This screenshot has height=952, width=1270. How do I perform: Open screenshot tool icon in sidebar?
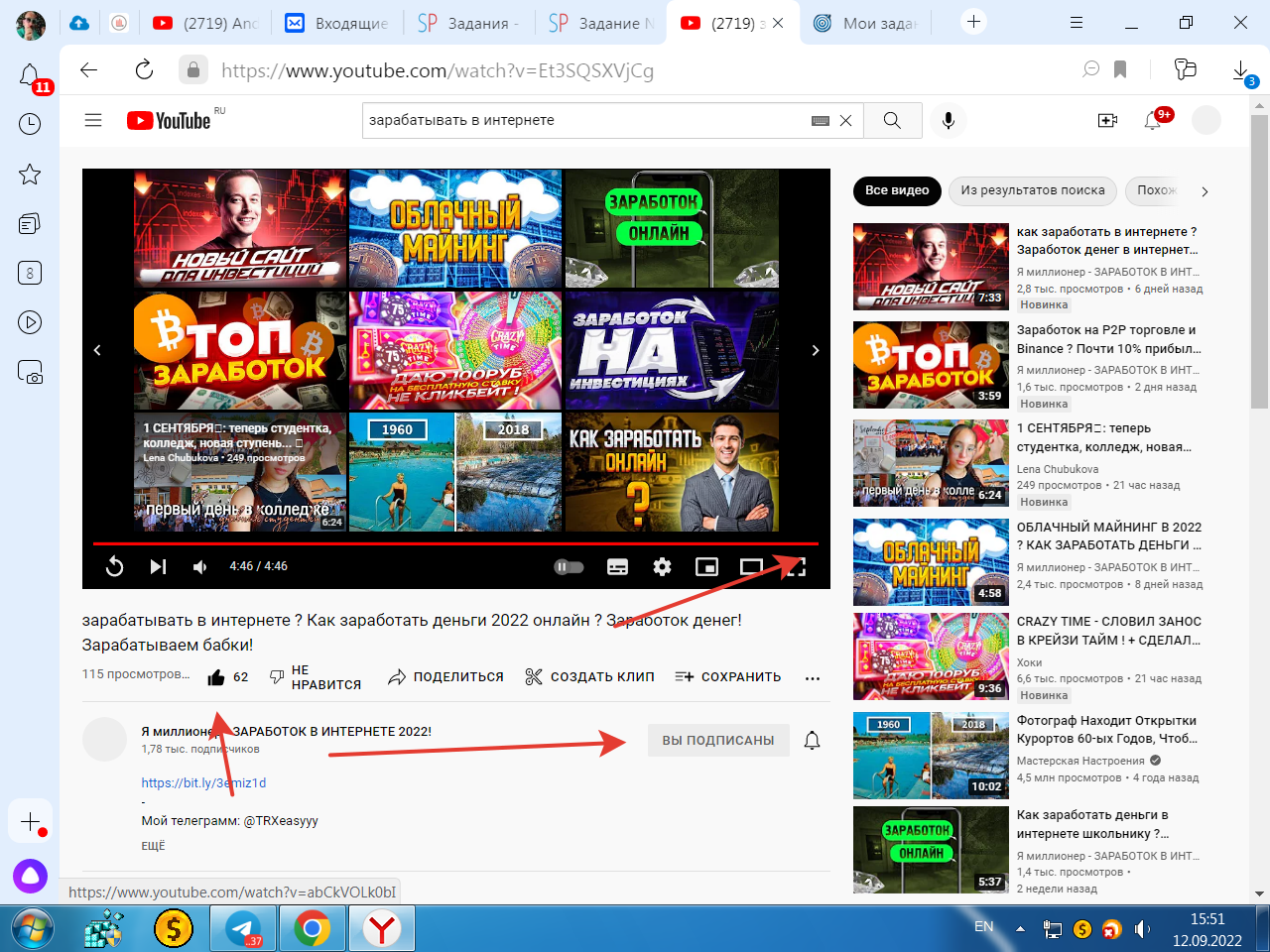click(x=30, y=372)
